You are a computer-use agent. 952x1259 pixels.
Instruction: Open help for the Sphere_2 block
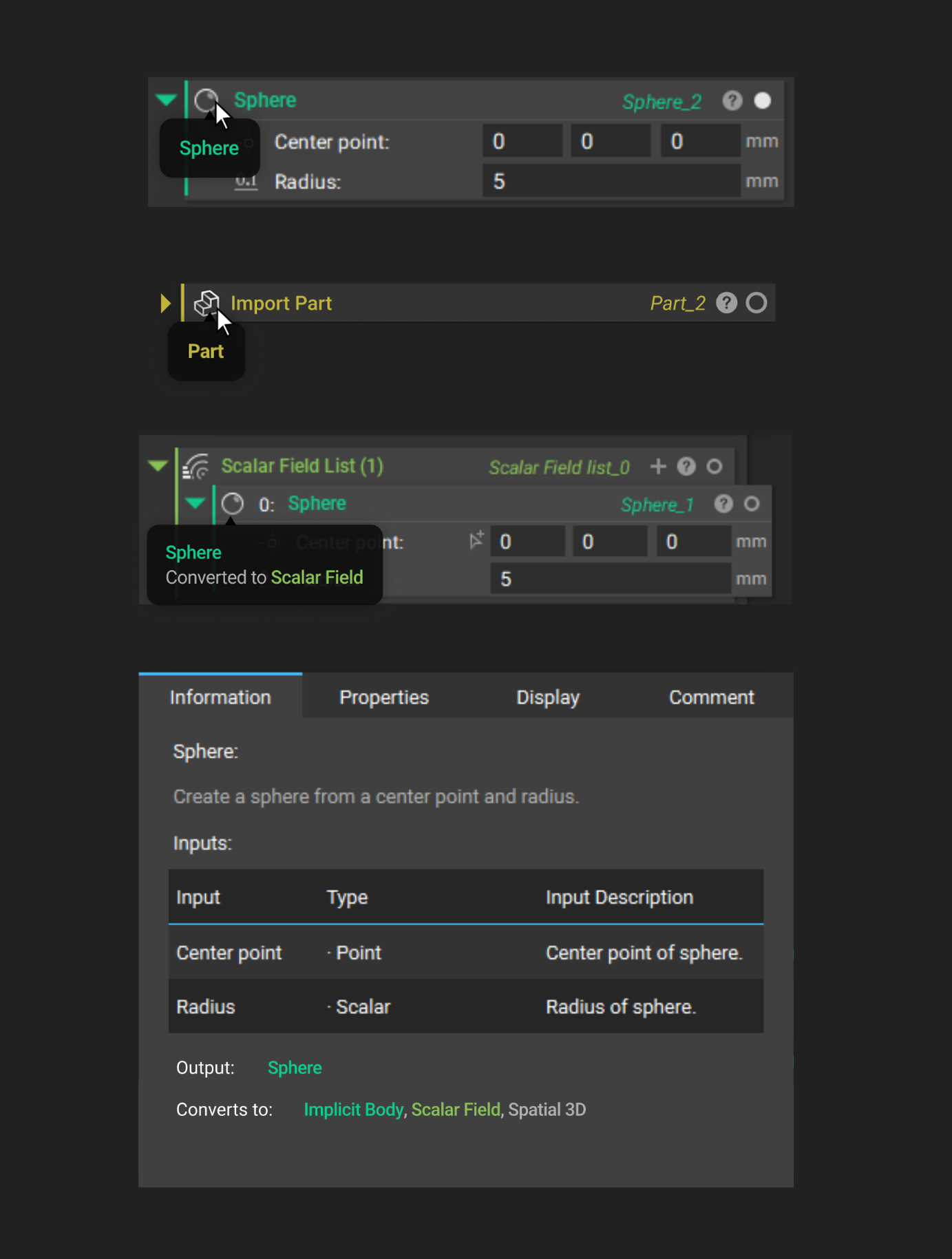[x=732, y=101]
